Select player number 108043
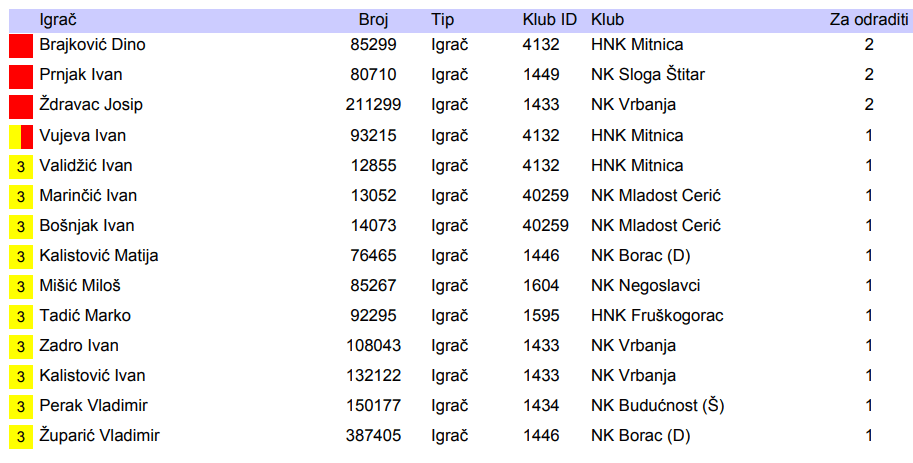 [374, 346]
